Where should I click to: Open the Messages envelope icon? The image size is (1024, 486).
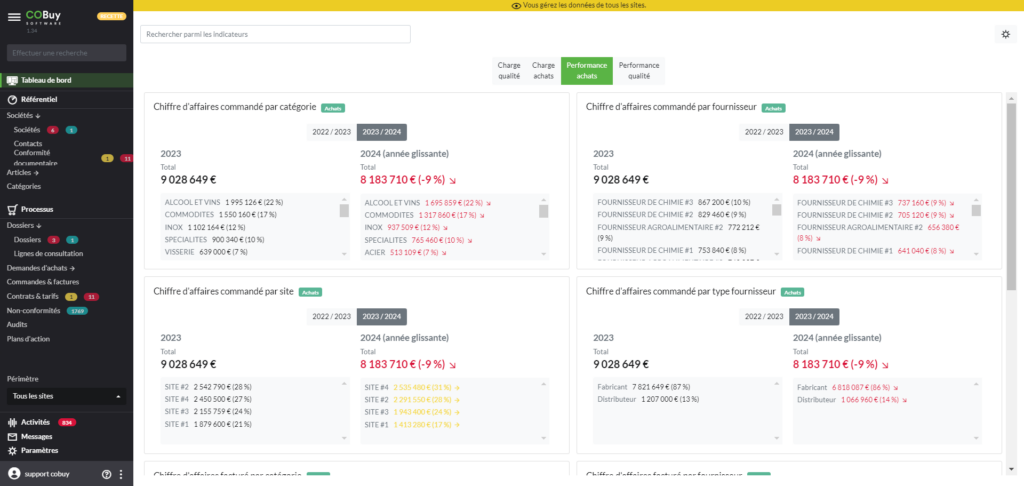point(13,436)
